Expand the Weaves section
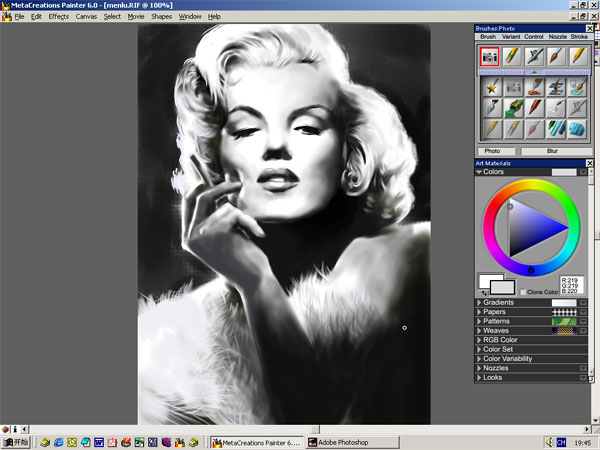 [479, 331]
